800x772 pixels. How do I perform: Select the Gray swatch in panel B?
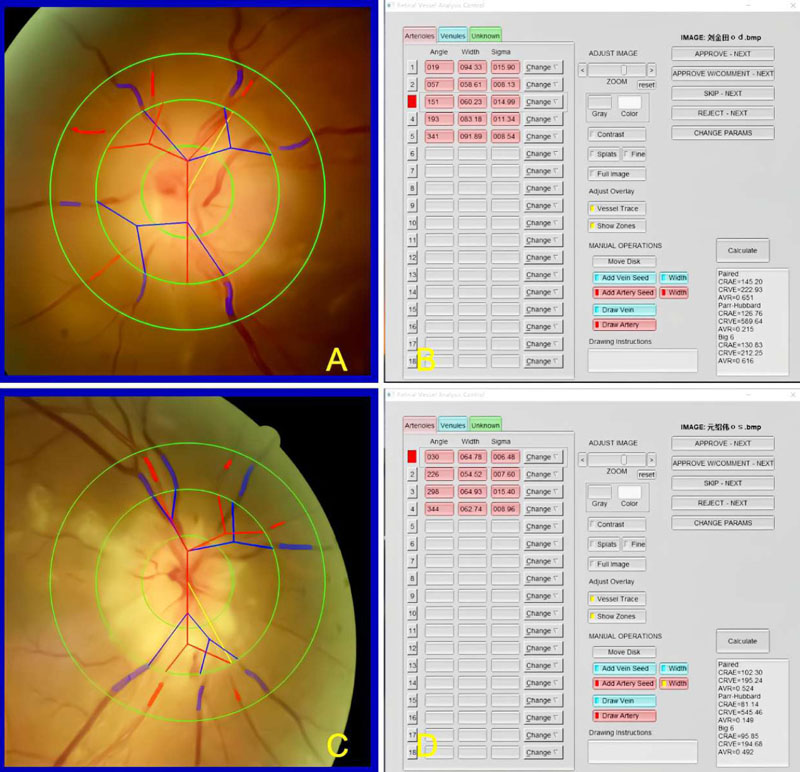click(x=600, y=102)
